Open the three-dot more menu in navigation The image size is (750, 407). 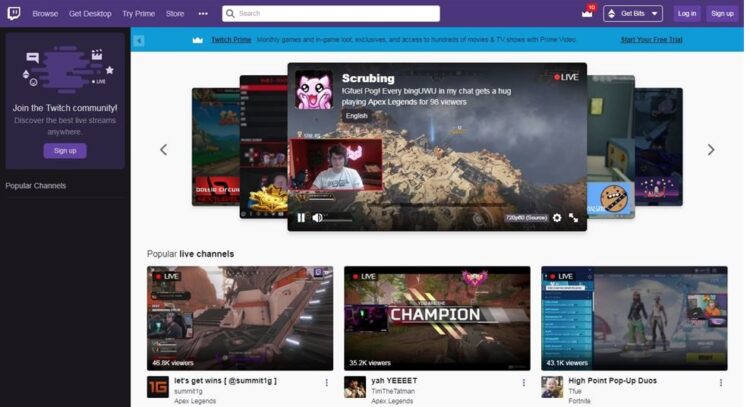click(203, 14)
